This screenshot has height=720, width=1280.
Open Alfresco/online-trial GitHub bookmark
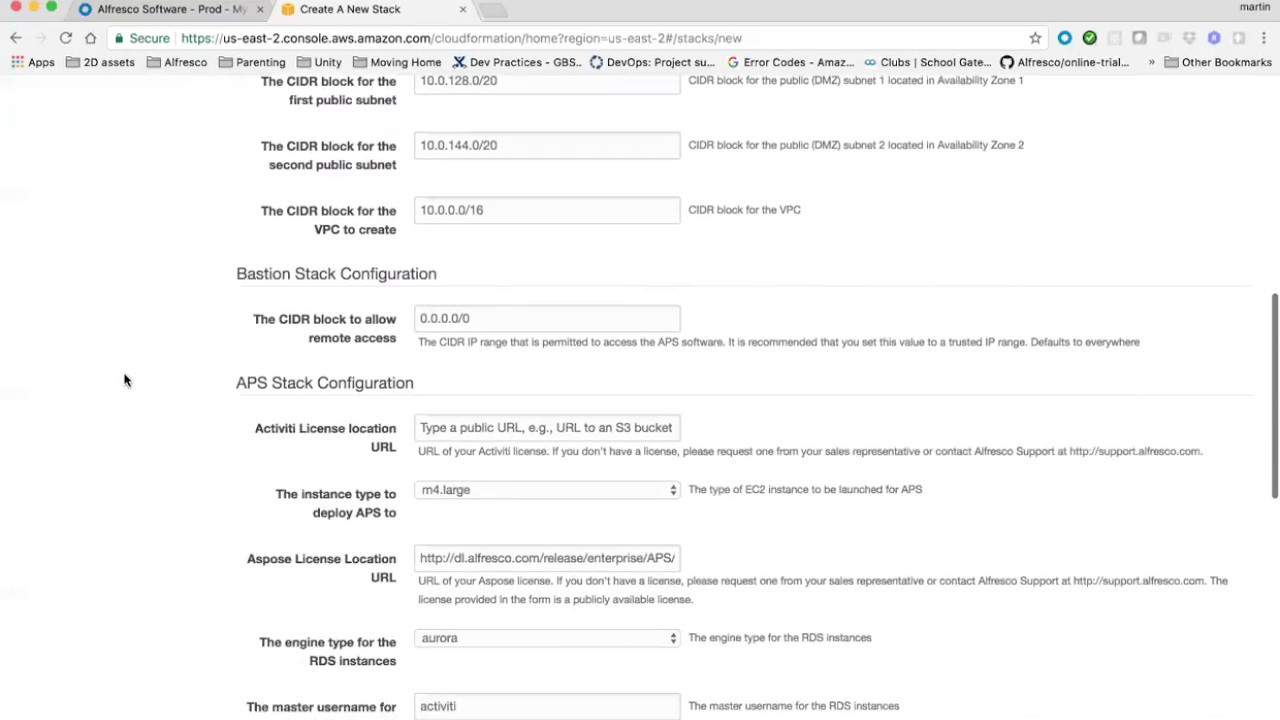click(x=1064, y=62)
